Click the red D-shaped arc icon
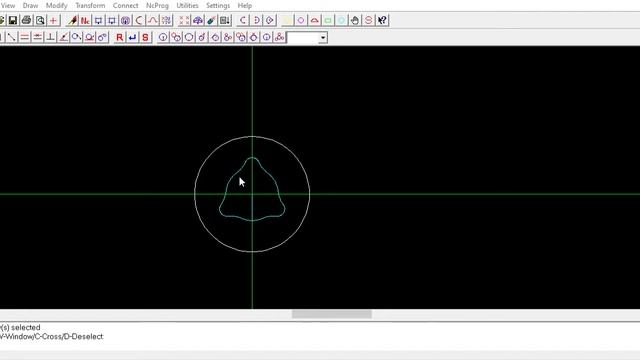 click(256, 20)
